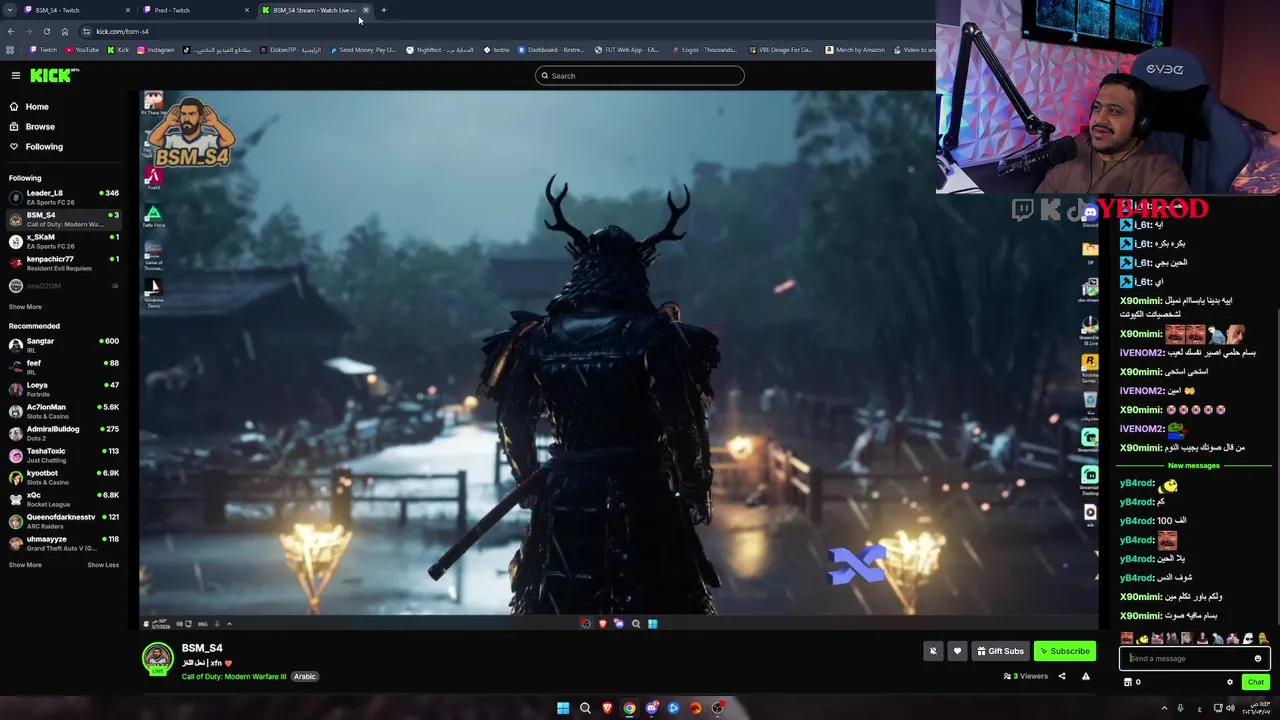Click the browser home button
Image resolution: width=1280 pixels, height=720 pixels.
[x=64, y=31]
